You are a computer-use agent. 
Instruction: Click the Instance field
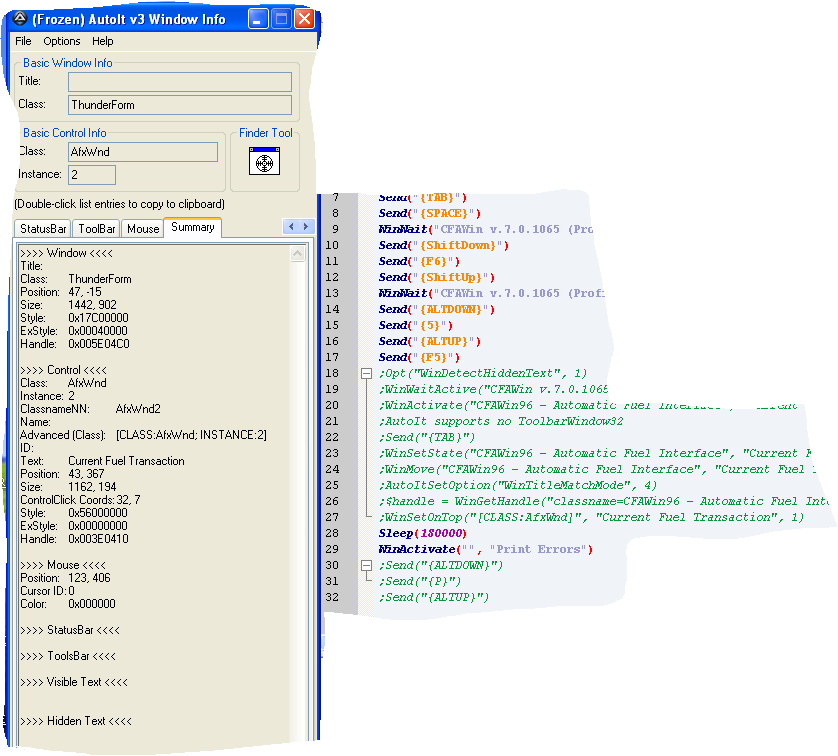92,175
